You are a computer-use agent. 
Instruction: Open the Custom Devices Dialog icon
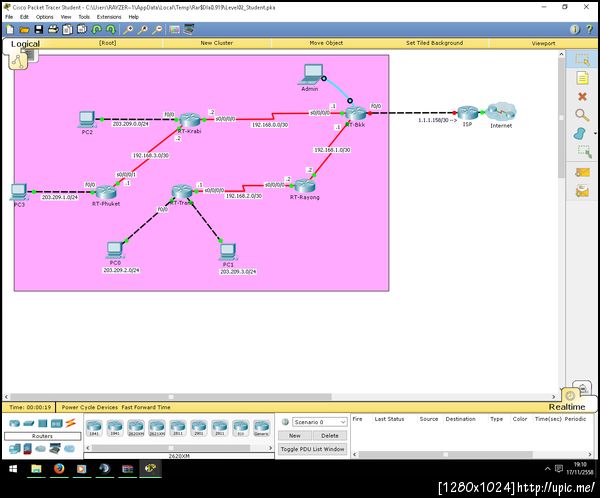click(189, 29)
